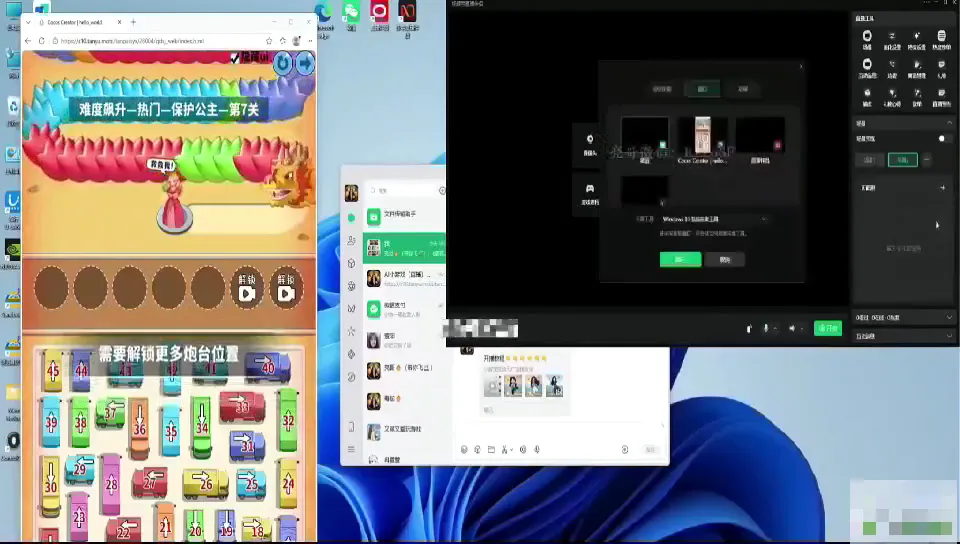Toggle the 隐藏UI checkbox in the game
960x544 pixels.
(x=234, y=58)
